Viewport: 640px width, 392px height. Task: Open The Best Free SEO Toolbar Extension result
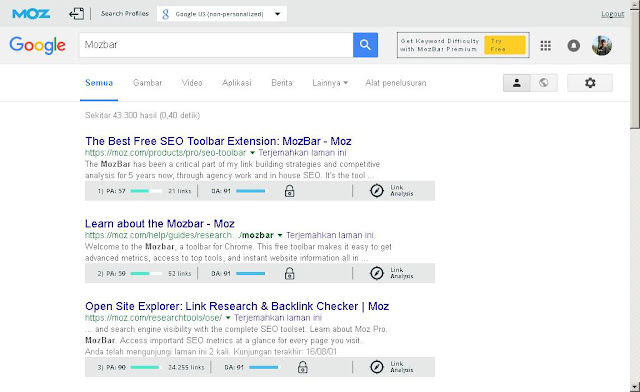point(218,141)
